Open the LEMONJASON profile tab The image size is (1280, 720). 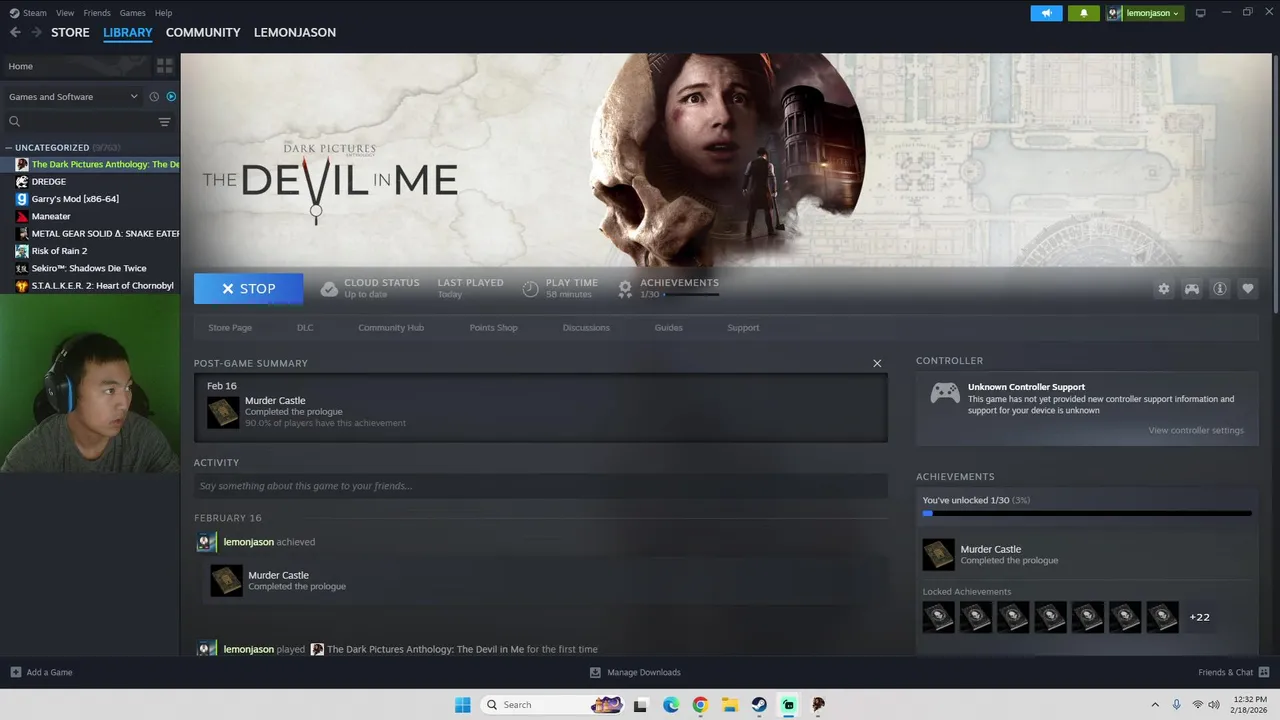pos(295,32)
